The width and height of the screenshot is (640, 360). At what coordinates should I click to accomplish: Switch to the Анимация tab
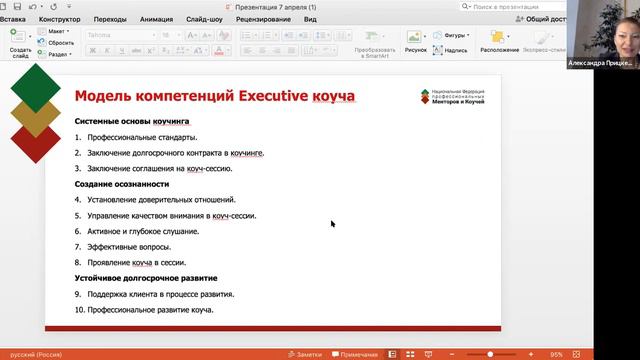(156, 19)
